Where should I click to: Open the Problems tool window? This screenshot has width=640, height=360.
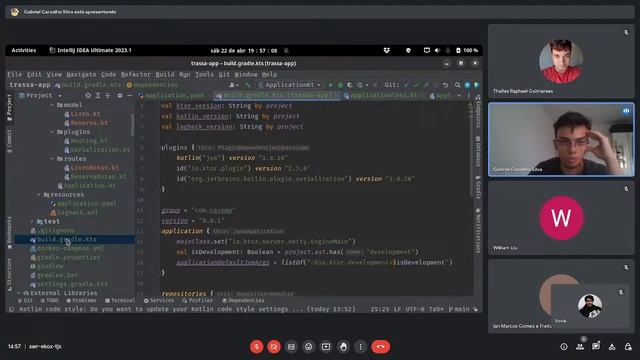[x=81, y=300]
